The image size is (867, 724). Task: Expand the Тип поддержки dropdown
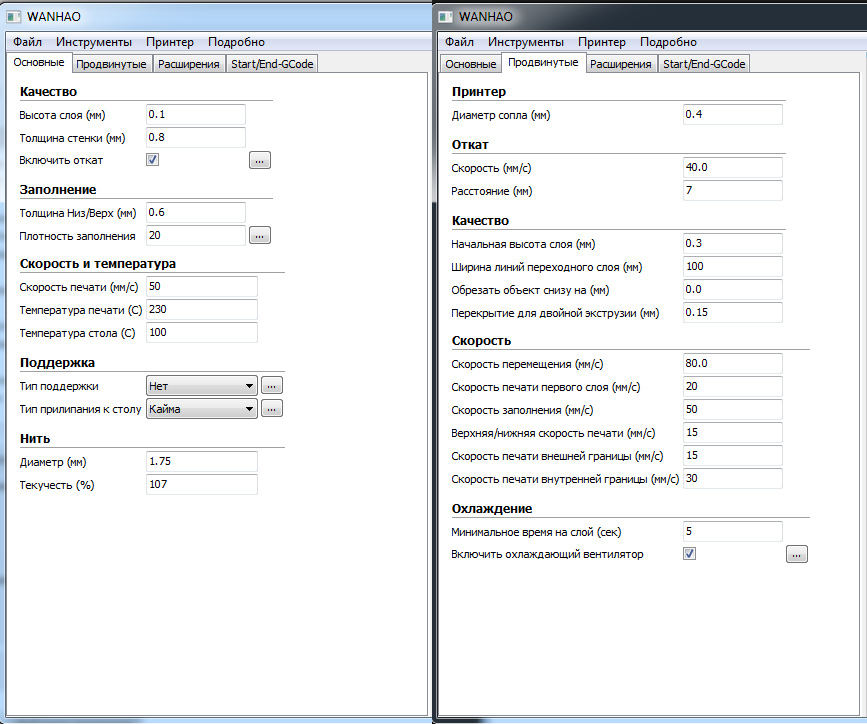[201, 385]
